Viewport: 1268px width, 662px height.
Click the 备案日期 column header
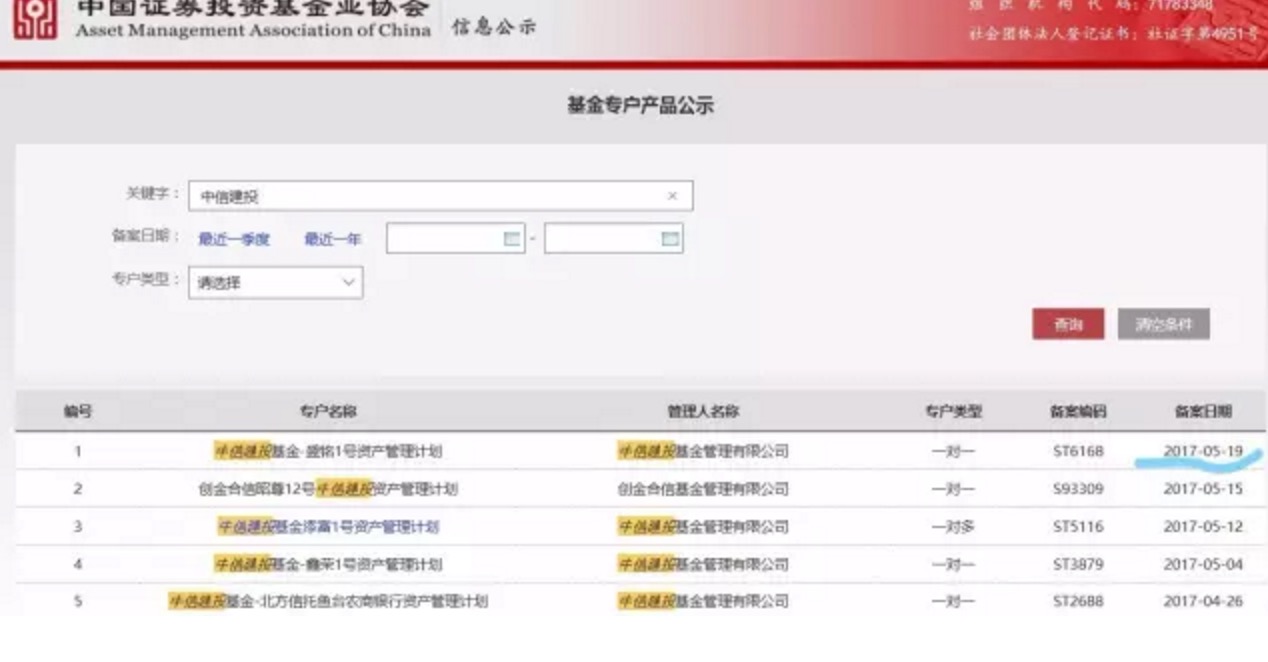tap(1203, 411)
